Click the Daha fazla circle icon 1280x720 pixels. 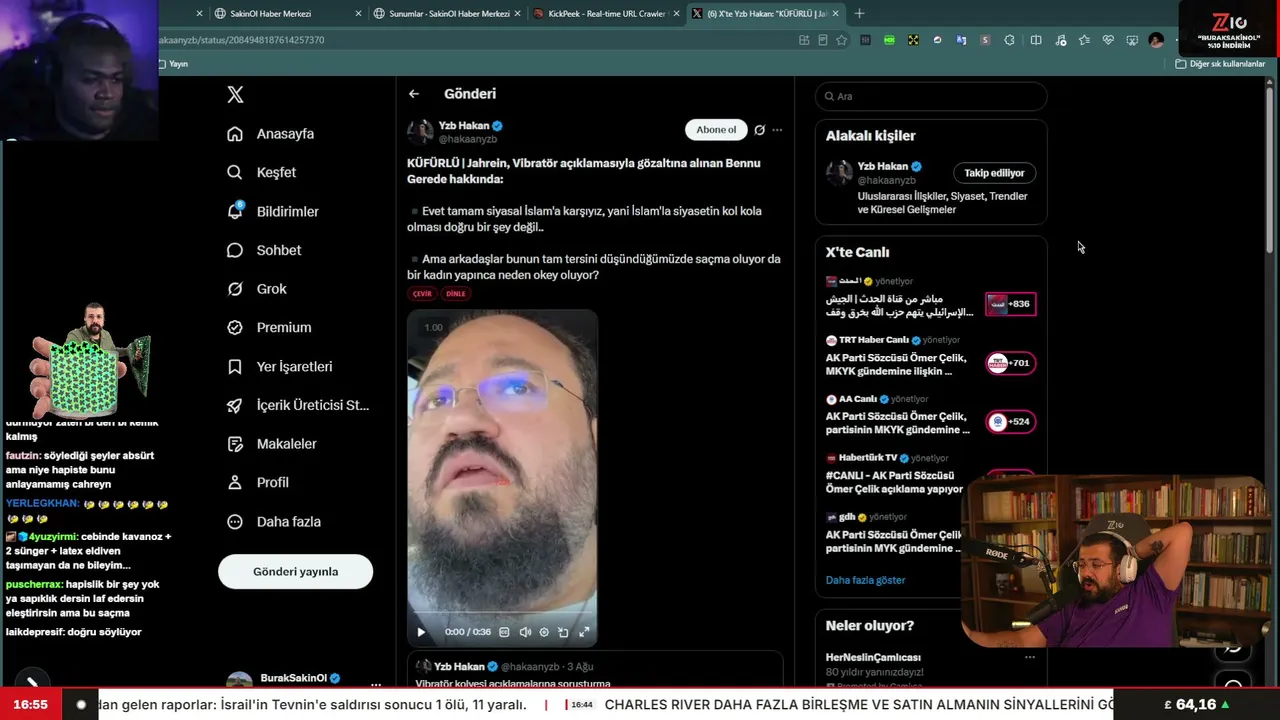click(235, 522)
